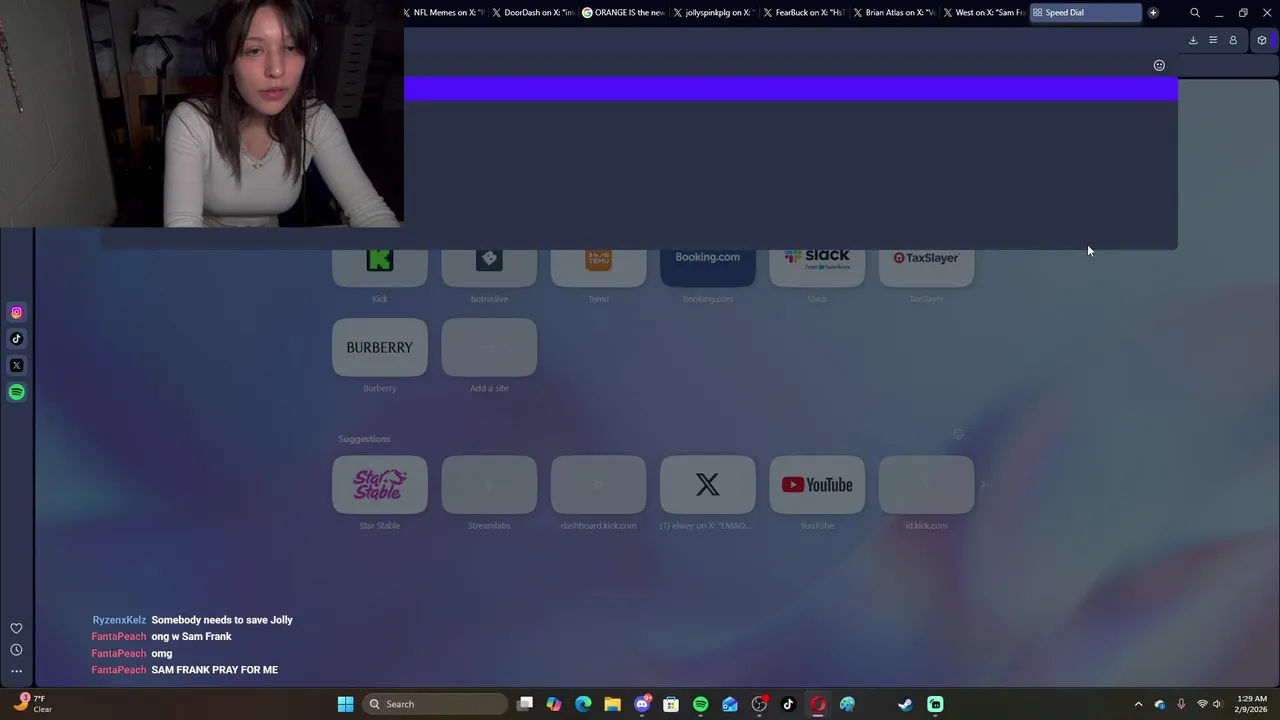Switch to Brian Atlas on X tab
This screenshot has width=1280, height=720.
point(894,13)
